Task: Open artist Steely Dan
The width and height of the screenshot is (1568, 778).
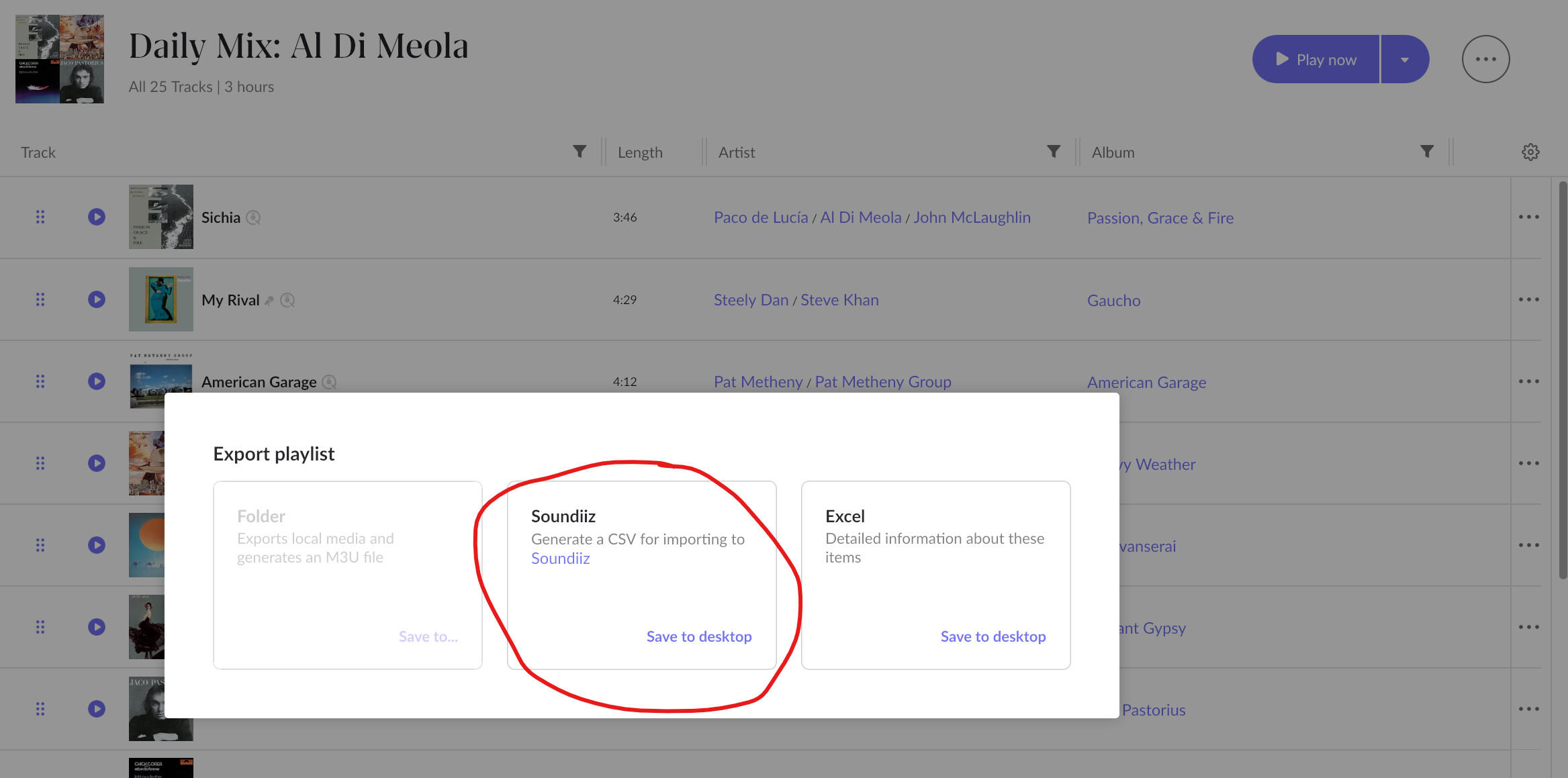Action: click(751, 300)
